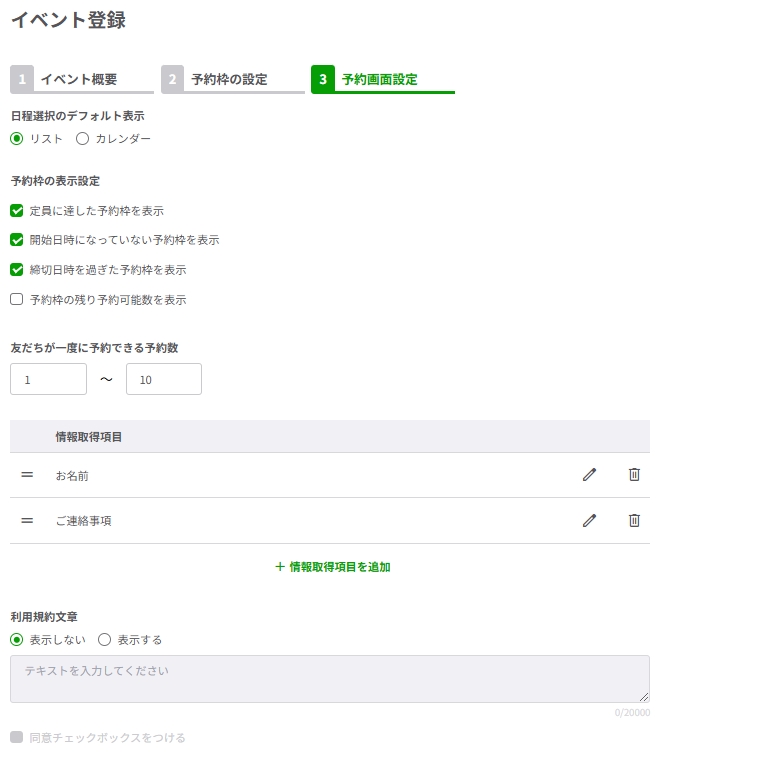Click 情報取得項目を追加 link
This screenshot has height=768, width=782.
click(333, 567)
